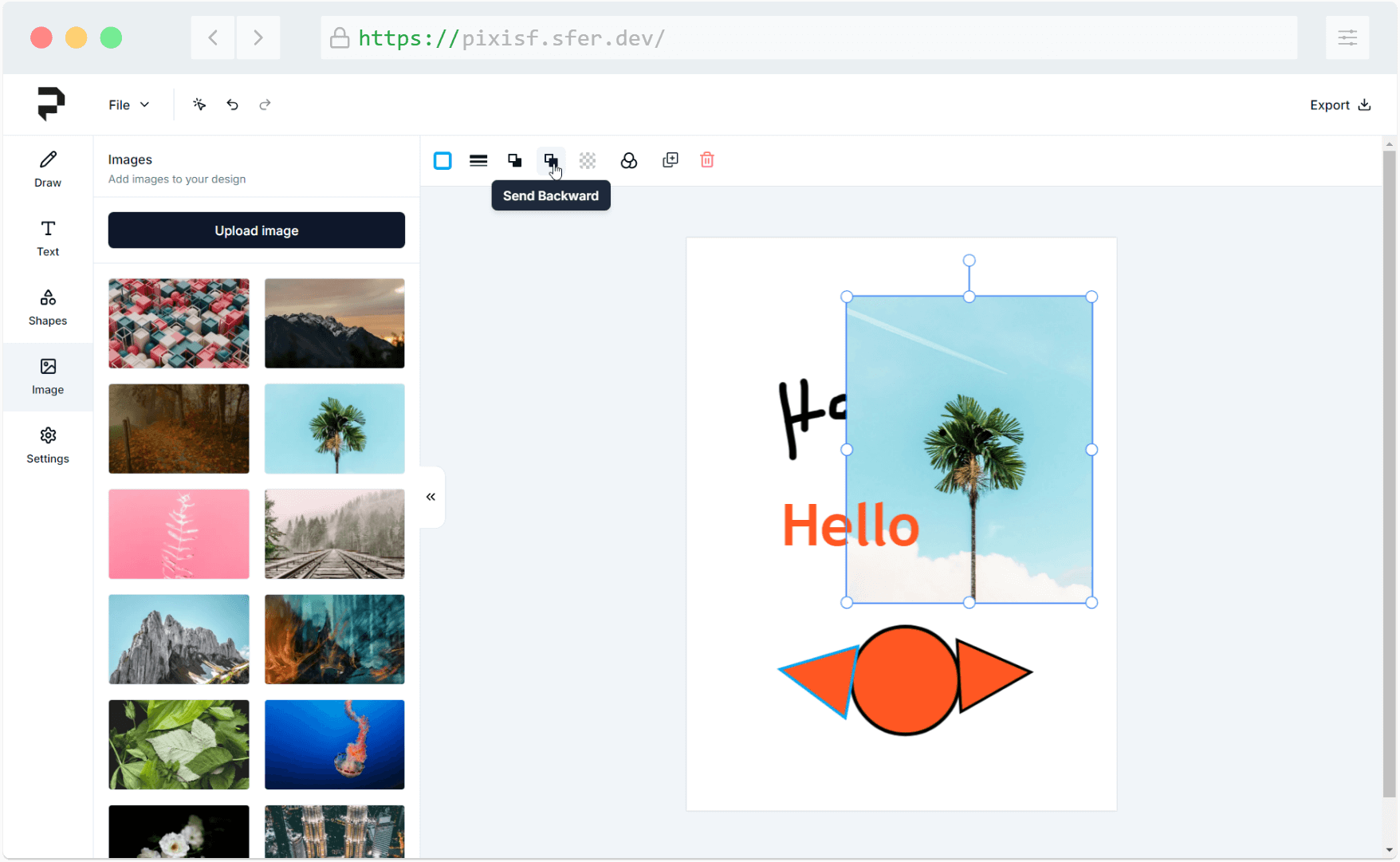Select the palm tree thumbnail in panel
Screen dimensions: 1400x862
335,428
